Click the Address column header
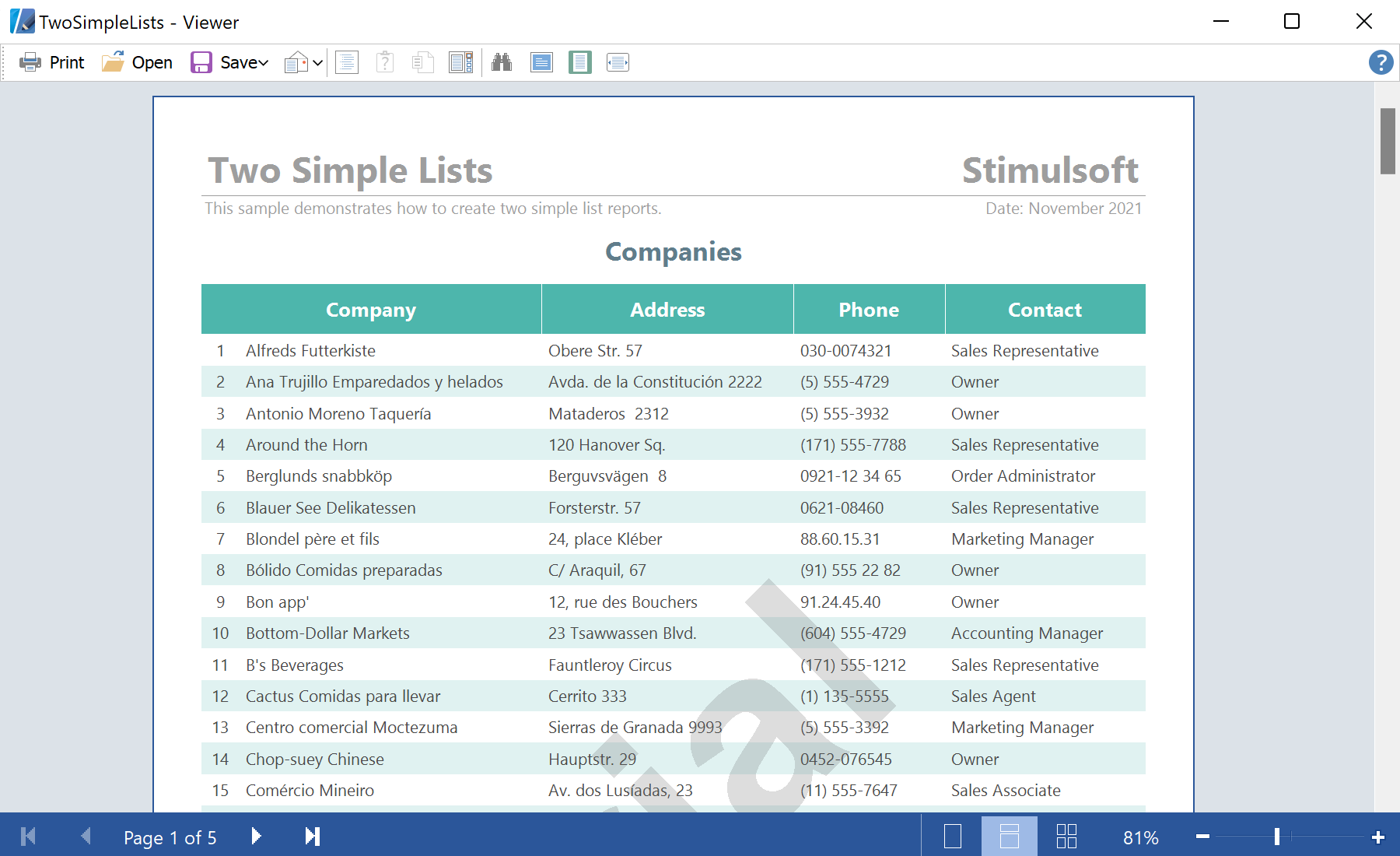 (667, 310)
